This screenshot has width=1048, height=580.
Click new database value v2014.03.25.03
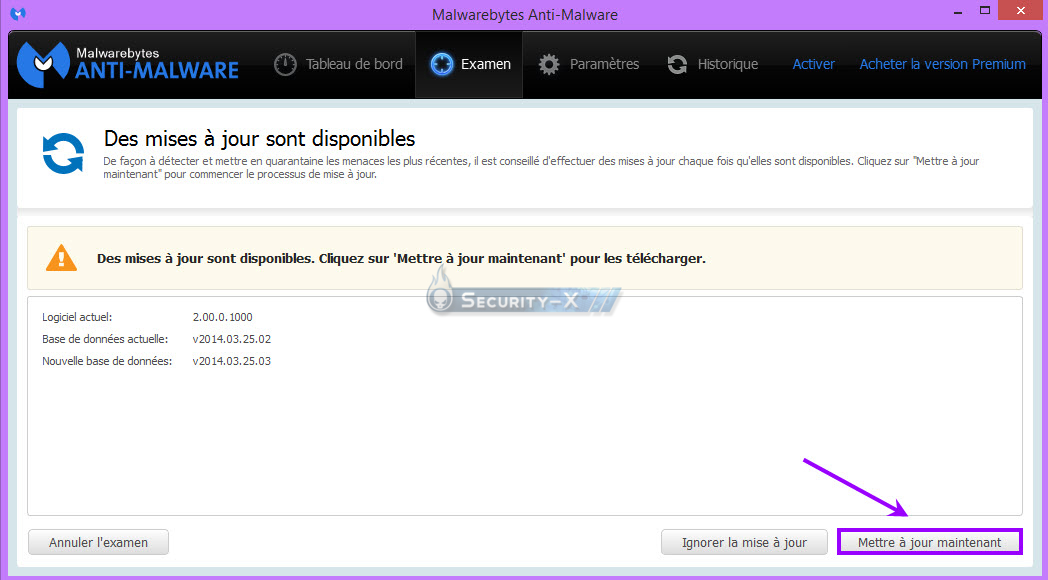pos(232,361)
